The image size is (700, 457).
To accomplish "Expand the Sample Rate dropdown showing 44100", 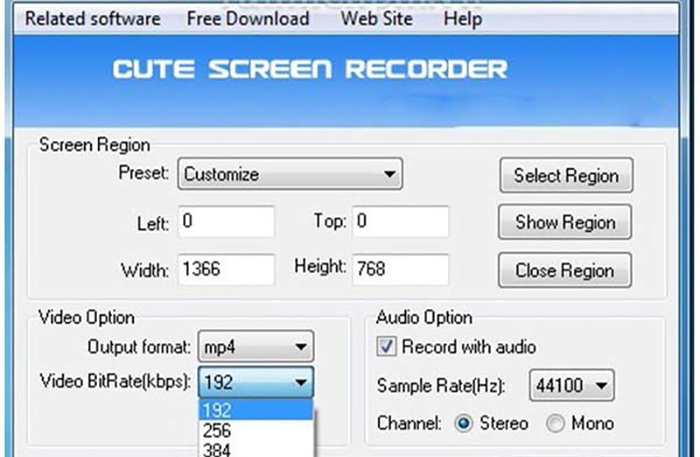I will (x=572, y=385).
